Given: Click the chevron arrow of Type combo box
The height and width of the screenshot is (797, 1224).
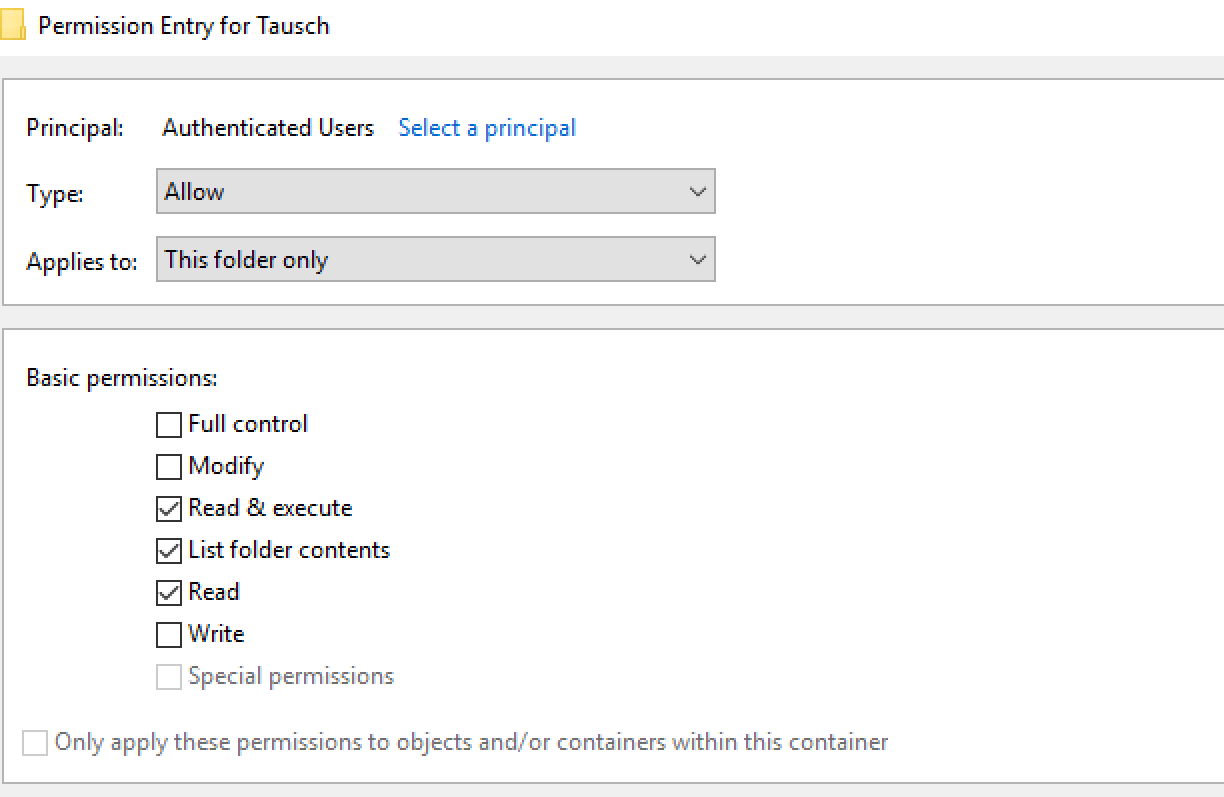Looking at the screenshot, I should 697,192.
